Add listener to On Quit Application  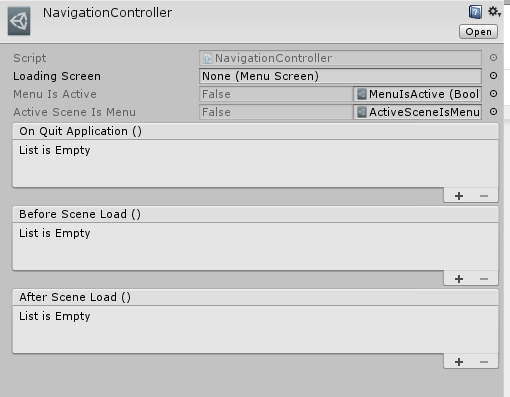coord(459,196)
